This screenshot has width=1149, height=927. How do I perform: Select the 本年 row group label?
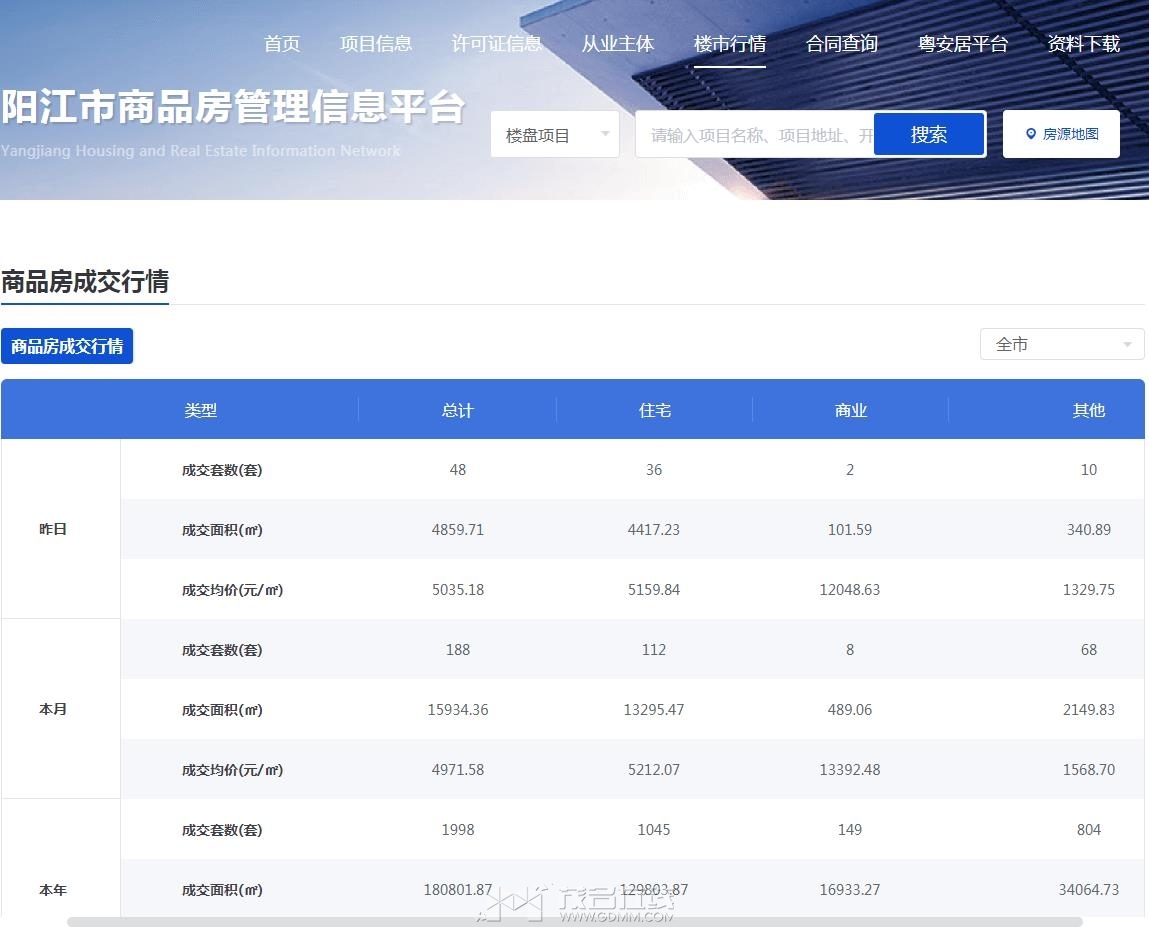click(x=53, y=890)
